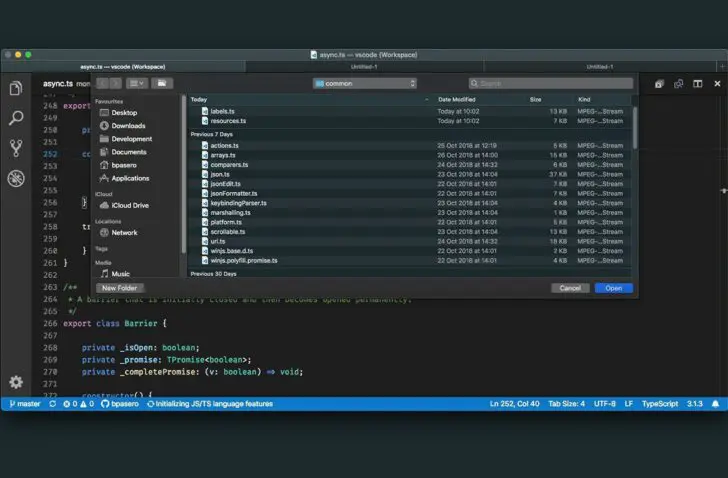Image resolution: width=728 pixels, height=478 pixels.
Task: Sort file list by Kind column
Action: 584,99
